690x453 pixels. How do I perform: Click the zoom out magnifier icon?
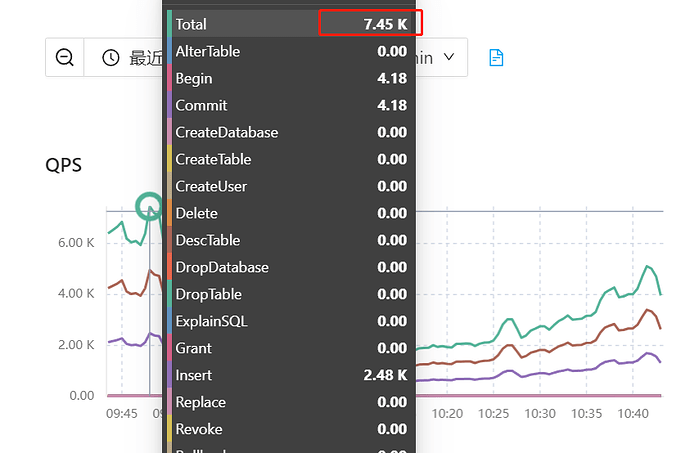pyautogui.click(x=65, y=57)
